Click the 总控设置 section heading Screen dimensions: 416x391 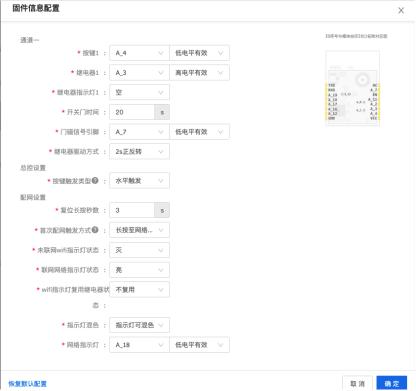tap(33, 168)
